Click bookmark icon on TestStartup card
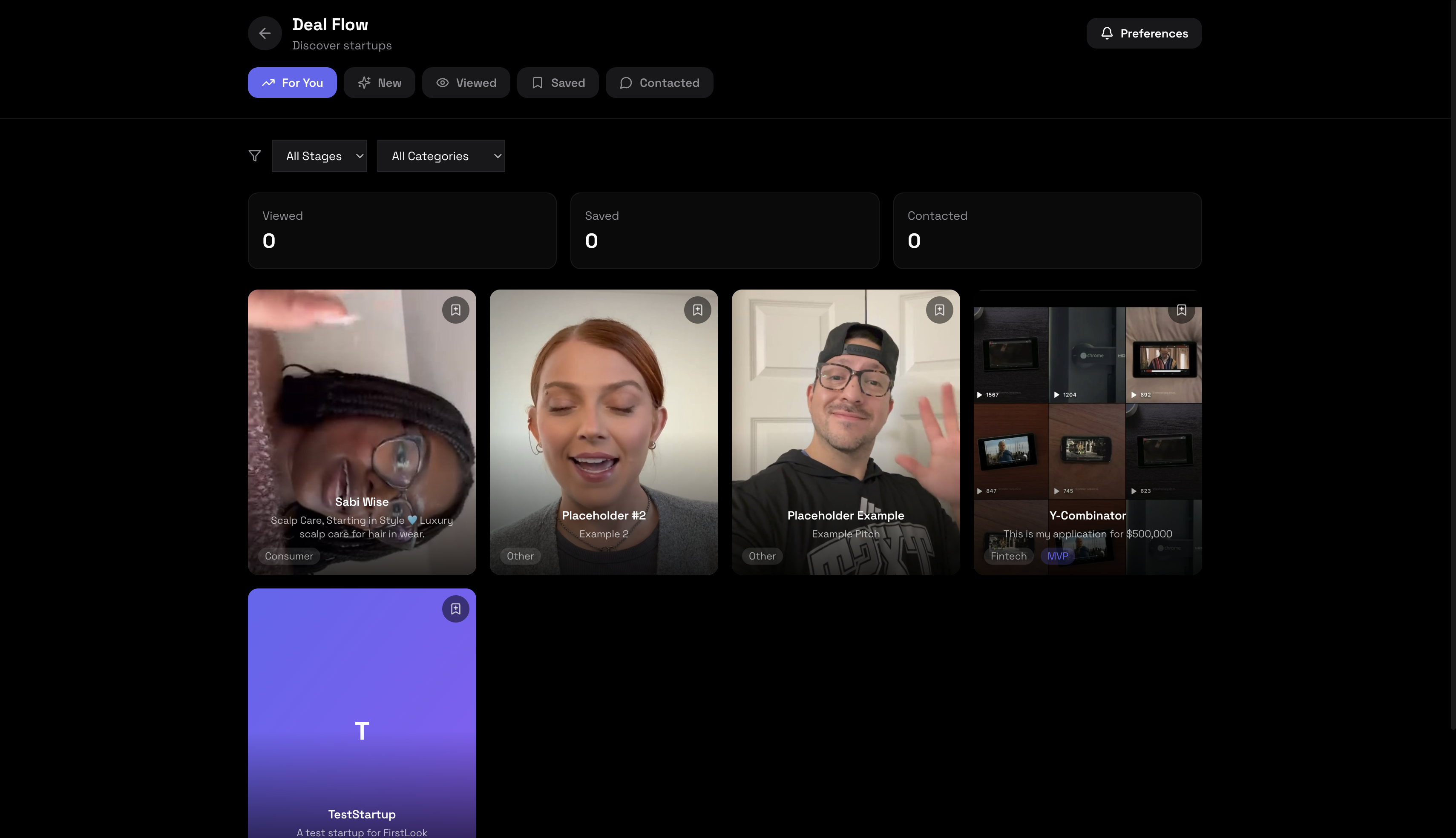The width and height of the screenshot is (1456, 838). pyautogui.click(x=455, y=609)
